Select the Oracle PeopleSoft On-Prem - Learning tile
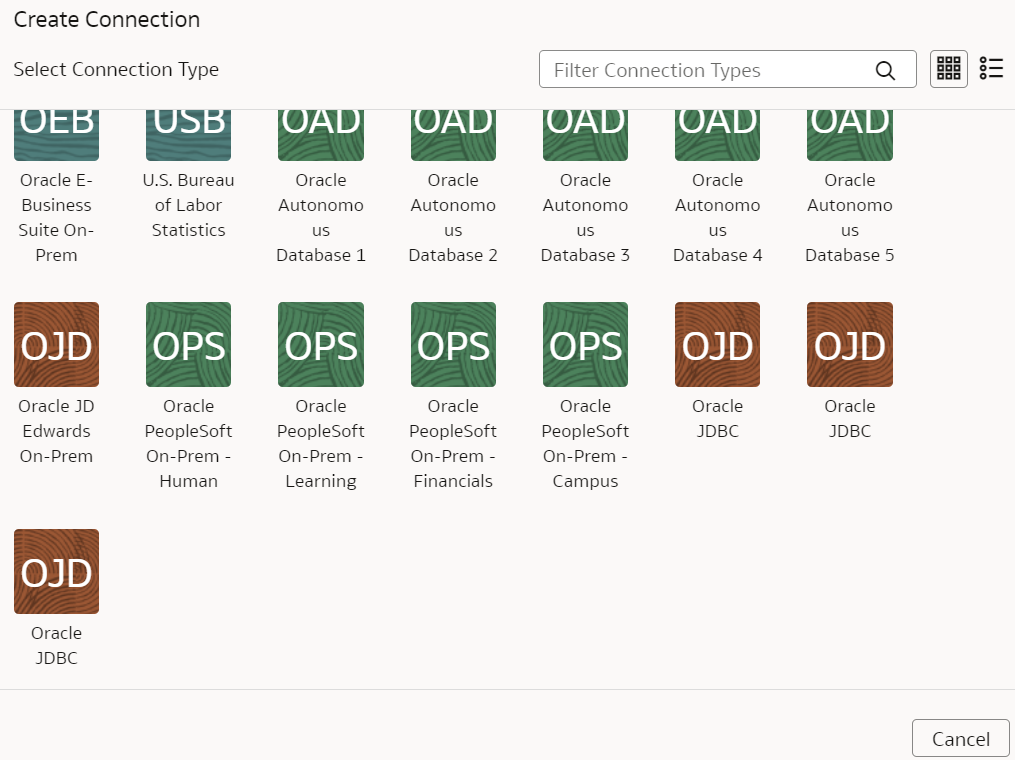The height and width of the screenshot is (760, 1015). pos(320,344)
